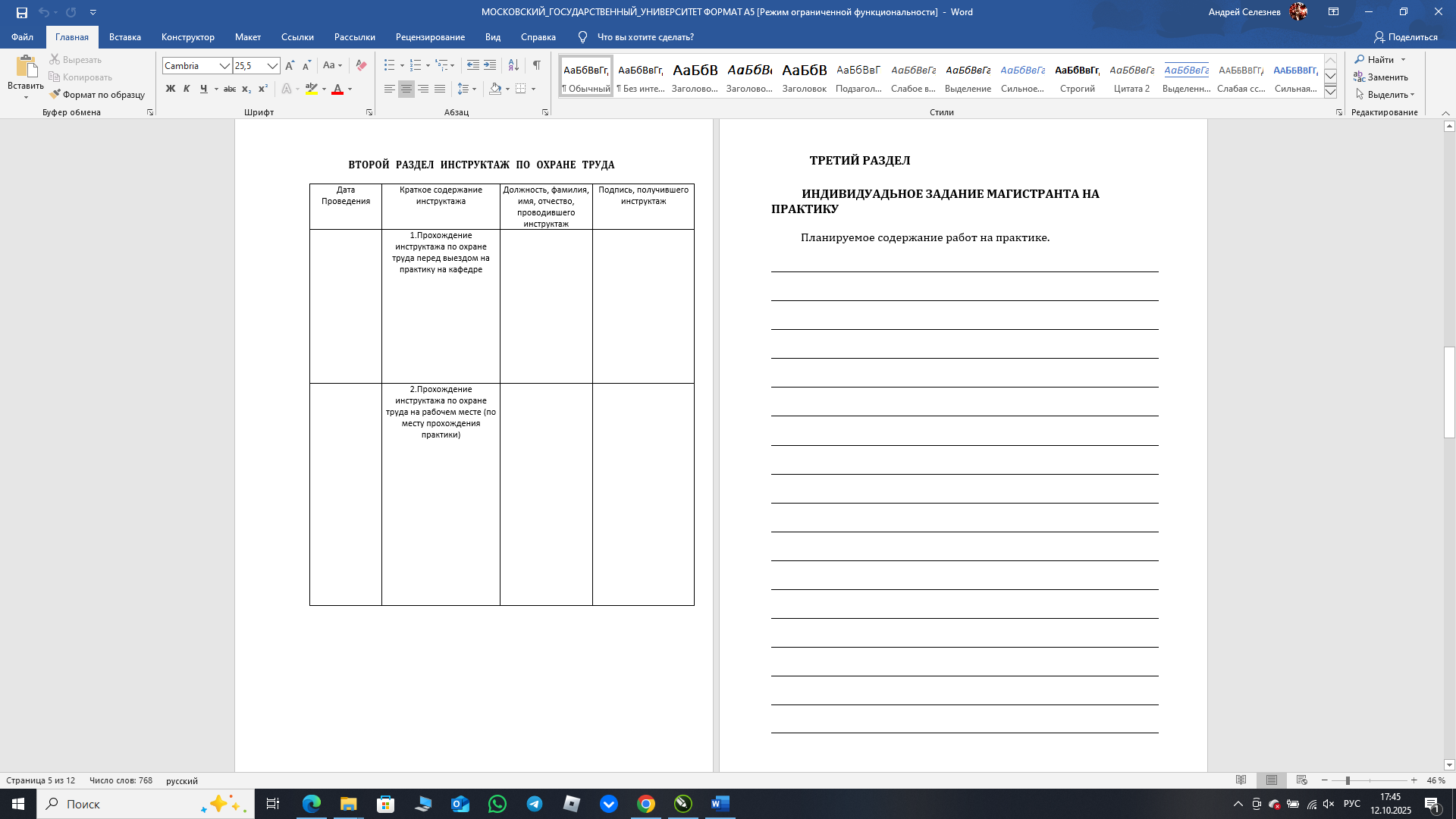Apply superscript formatting
Viewport: 1456px width, 819px height.
pos(262,89)
